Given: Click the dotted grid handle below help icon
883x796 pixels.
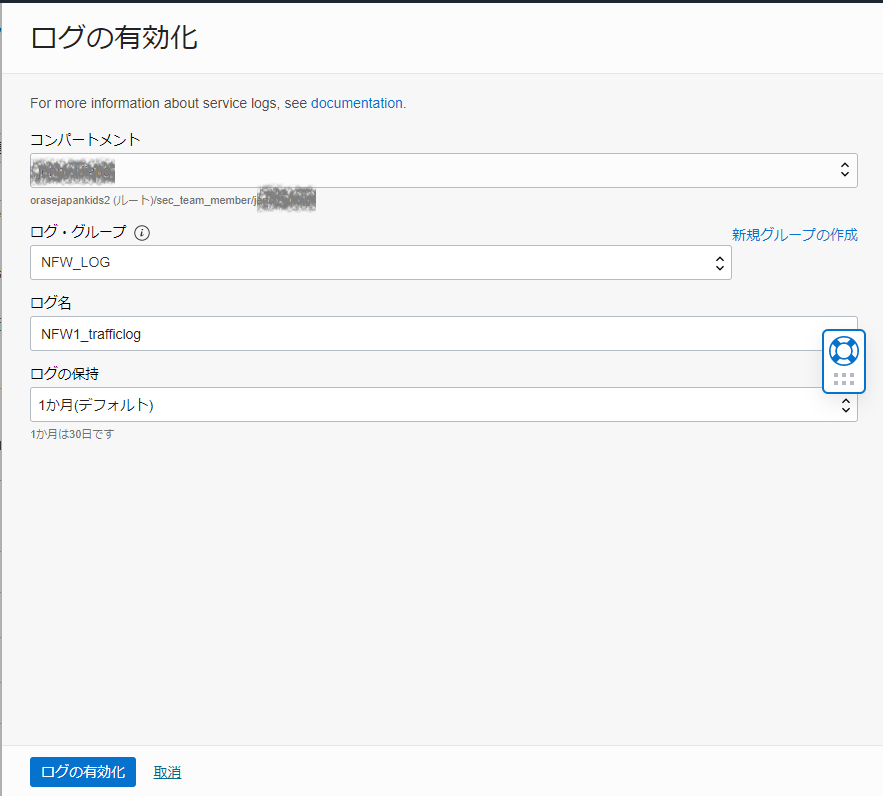Looking at the screenshot, I should tap(844, 379).
